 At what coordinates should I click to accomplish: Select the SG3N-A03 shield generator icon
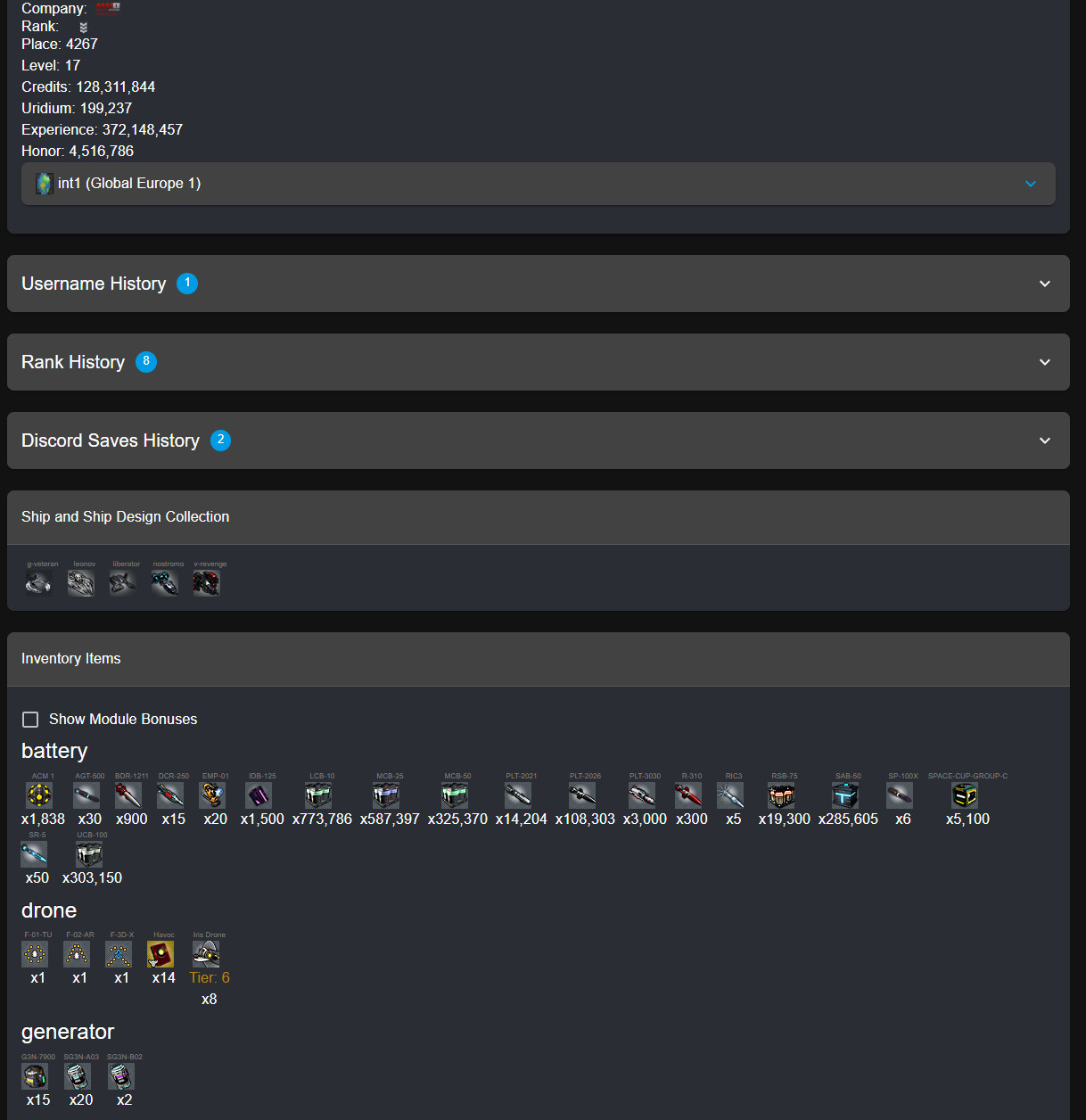tap(78, 1076)
